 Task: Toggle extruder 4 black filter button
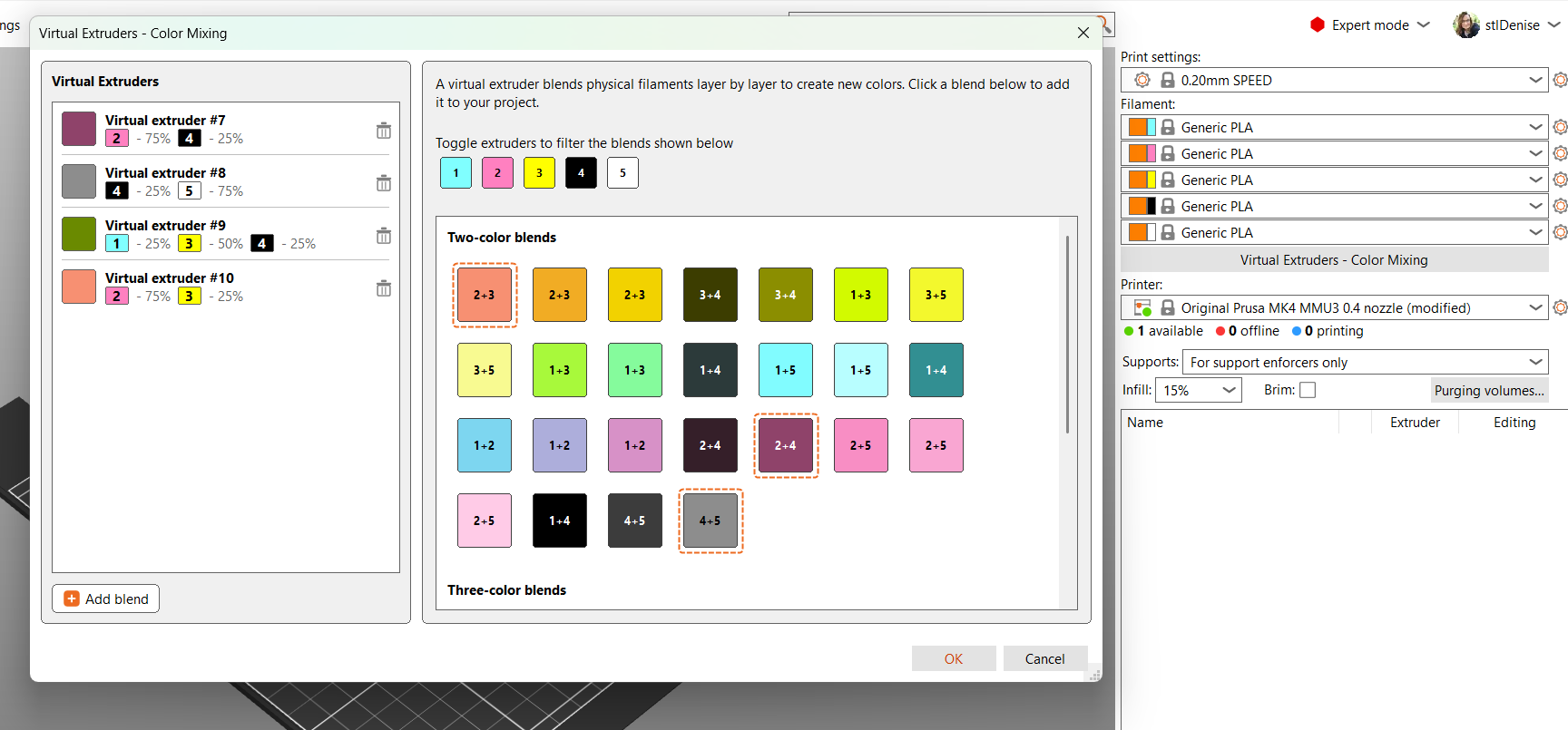coord(581,172)
